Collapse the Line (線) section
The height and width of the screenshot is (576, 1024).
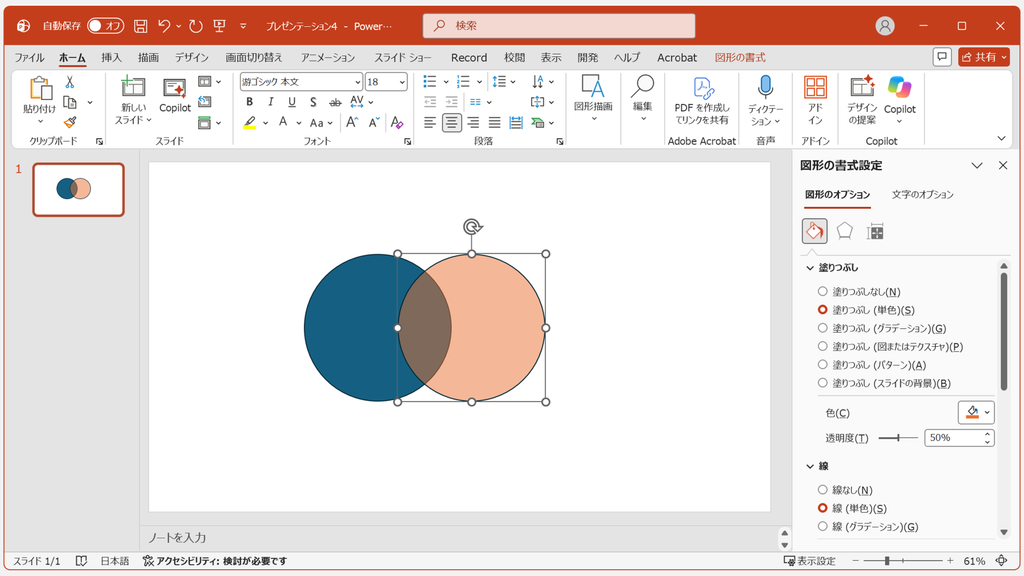pyautogui.click(x=810, y=466)
